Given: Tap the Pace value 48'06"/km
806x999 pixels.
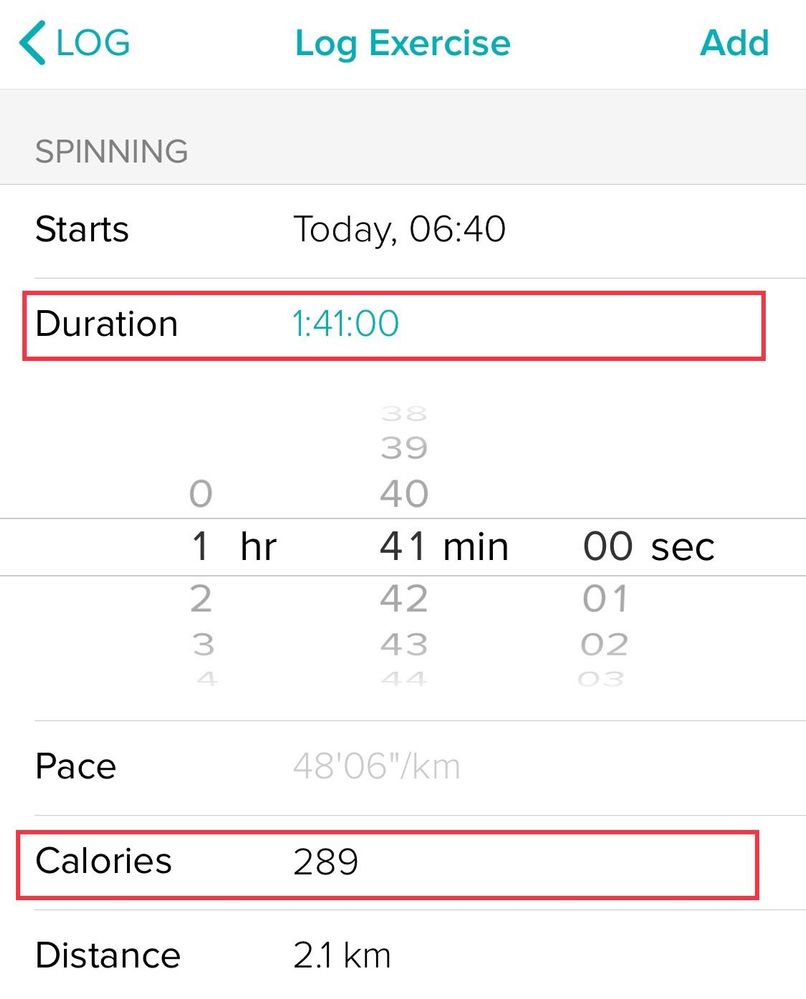Looking at the screenshot, I should click(x=377, y=767).
